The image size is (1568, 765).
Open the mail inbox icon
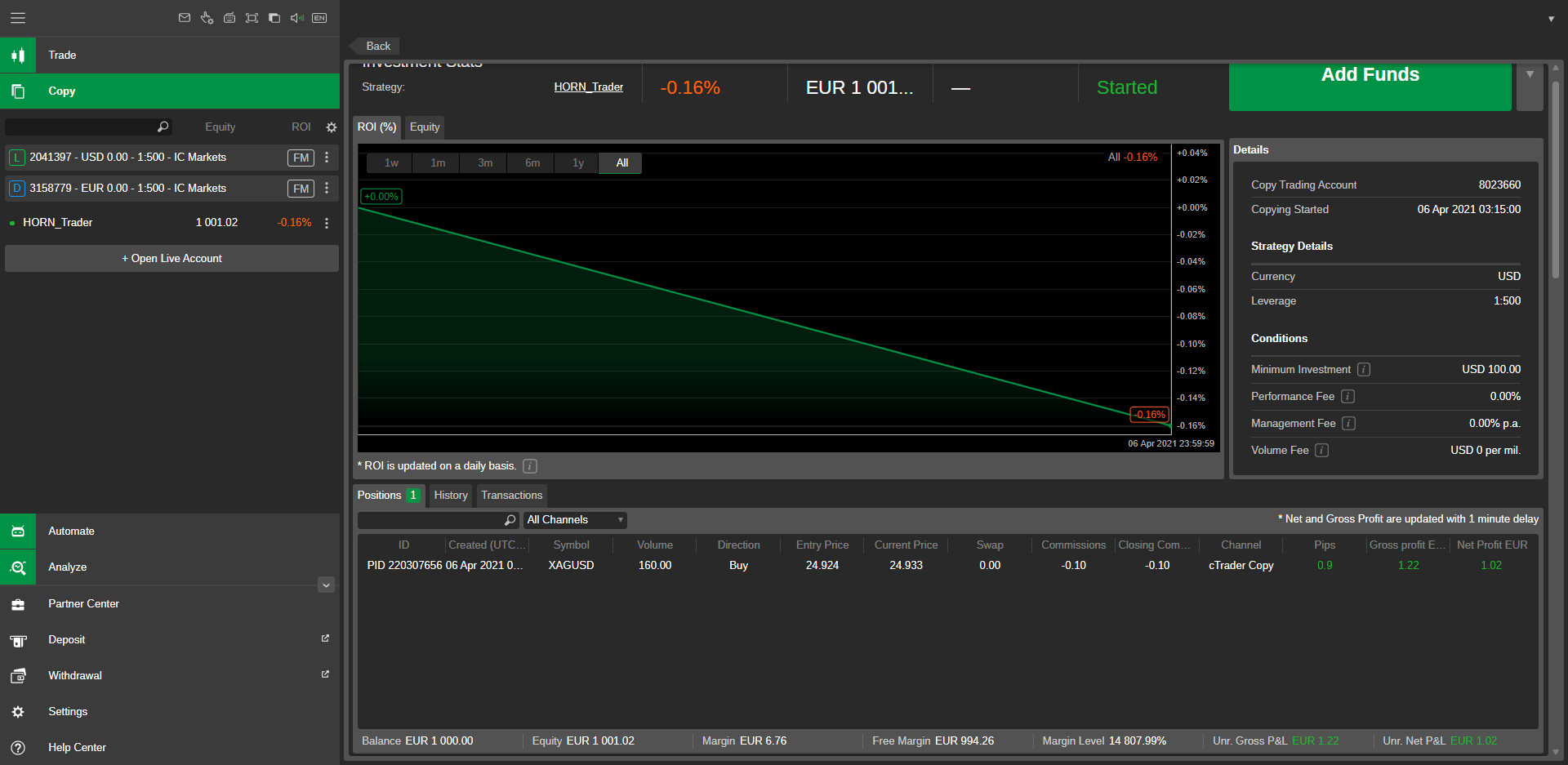click(185, 18)
